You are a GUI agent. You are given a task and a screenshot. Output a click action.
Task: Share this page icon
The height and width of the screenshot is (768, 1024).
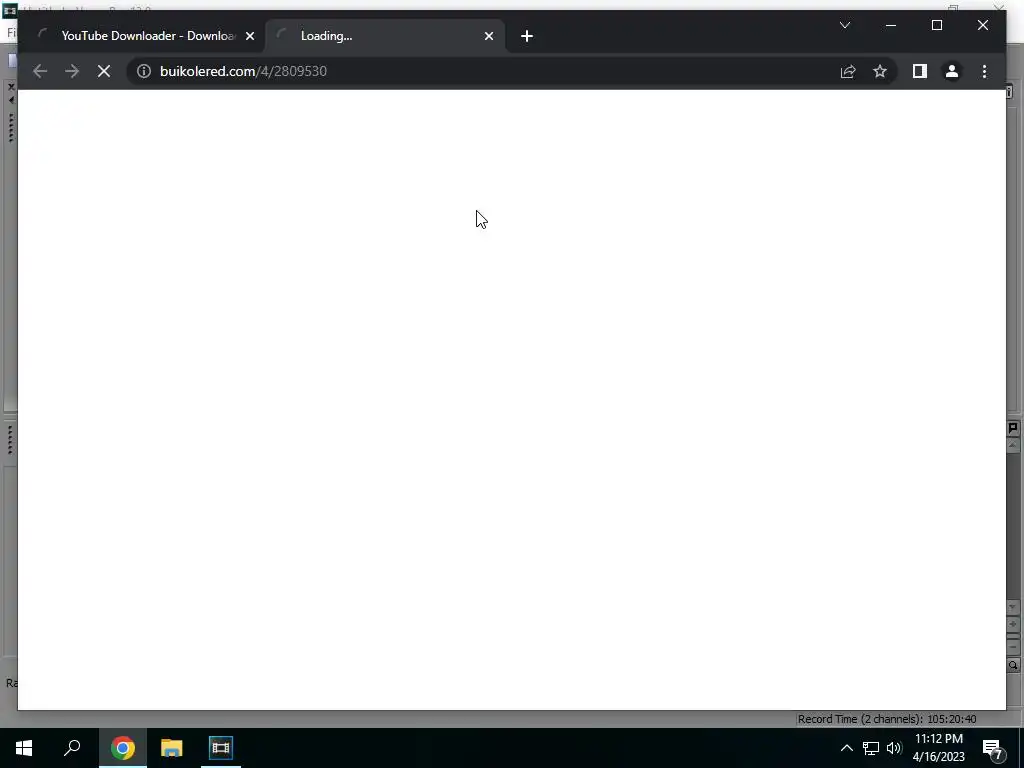848,71
